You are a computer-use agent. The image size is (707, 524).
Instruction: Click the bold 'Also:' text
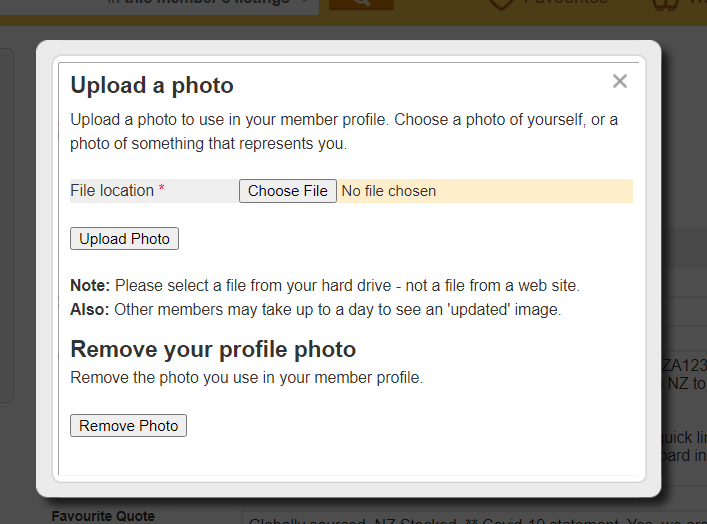(x=90, y=309)
